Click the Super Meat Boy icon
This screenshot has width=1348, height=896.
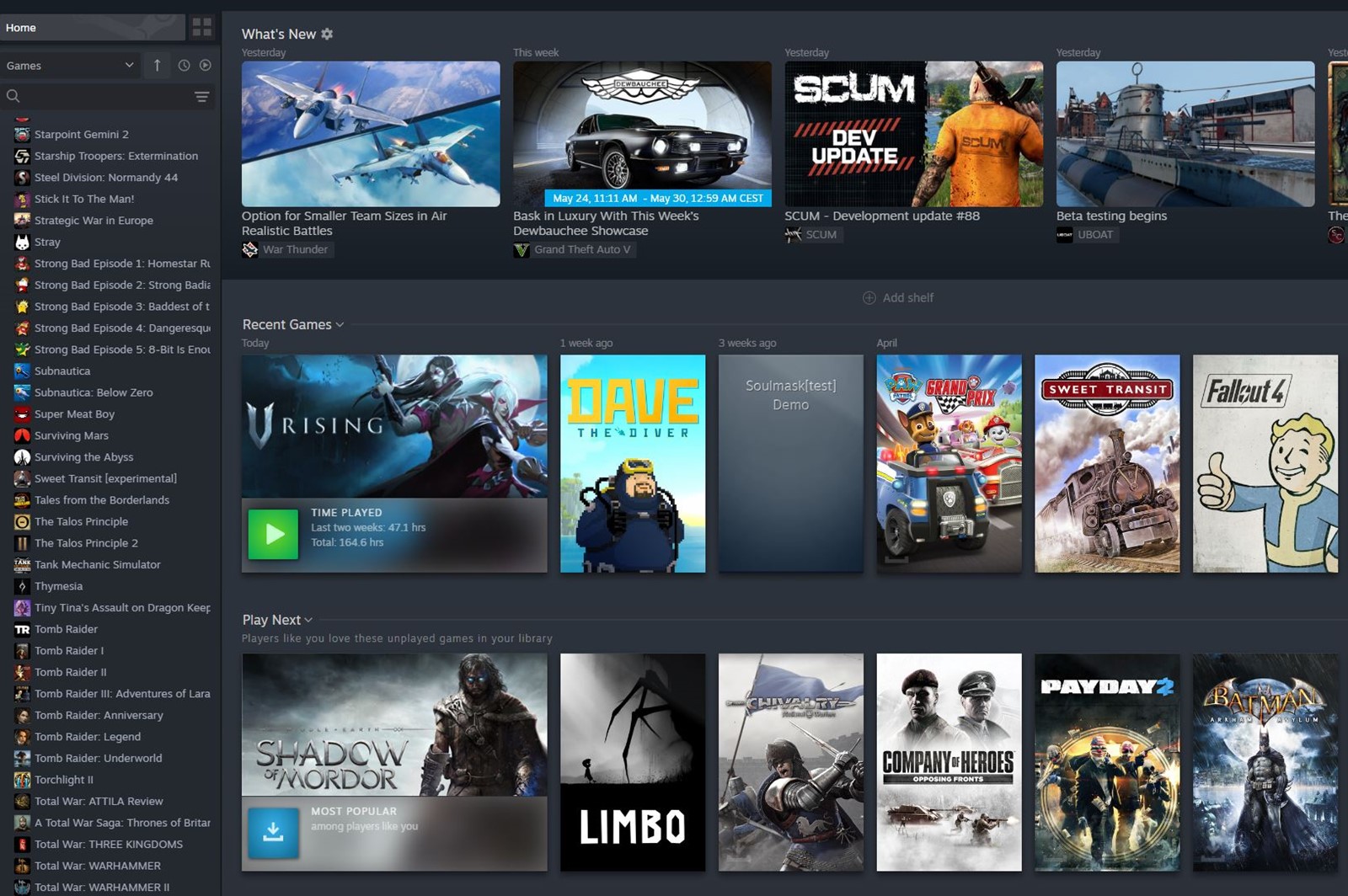click(x=22, y=413)
